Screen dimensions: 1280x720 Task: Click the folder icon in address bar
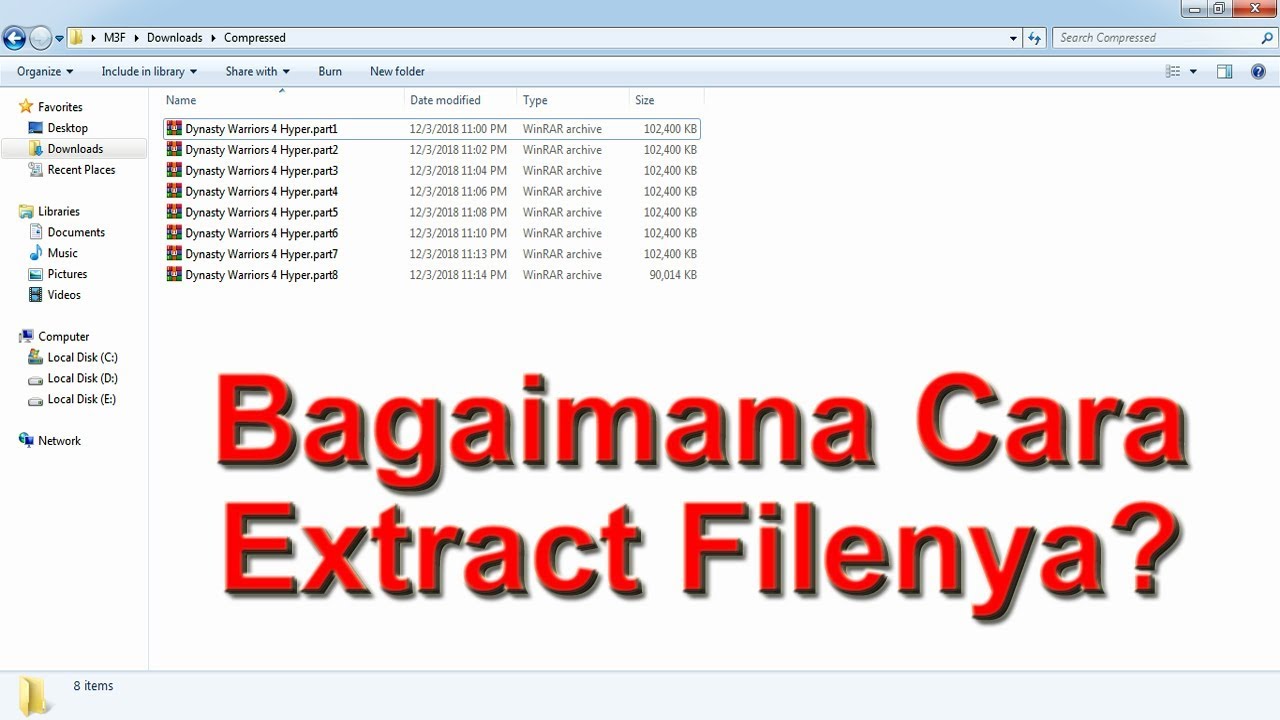click(x=76, y=38)
